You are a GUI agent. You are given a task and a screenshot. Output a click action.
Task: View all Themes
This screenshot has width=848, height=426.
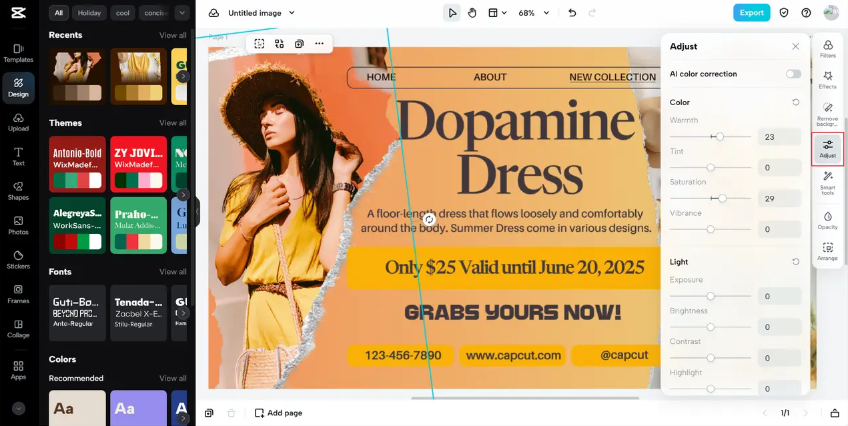click(x=173, y=123)
